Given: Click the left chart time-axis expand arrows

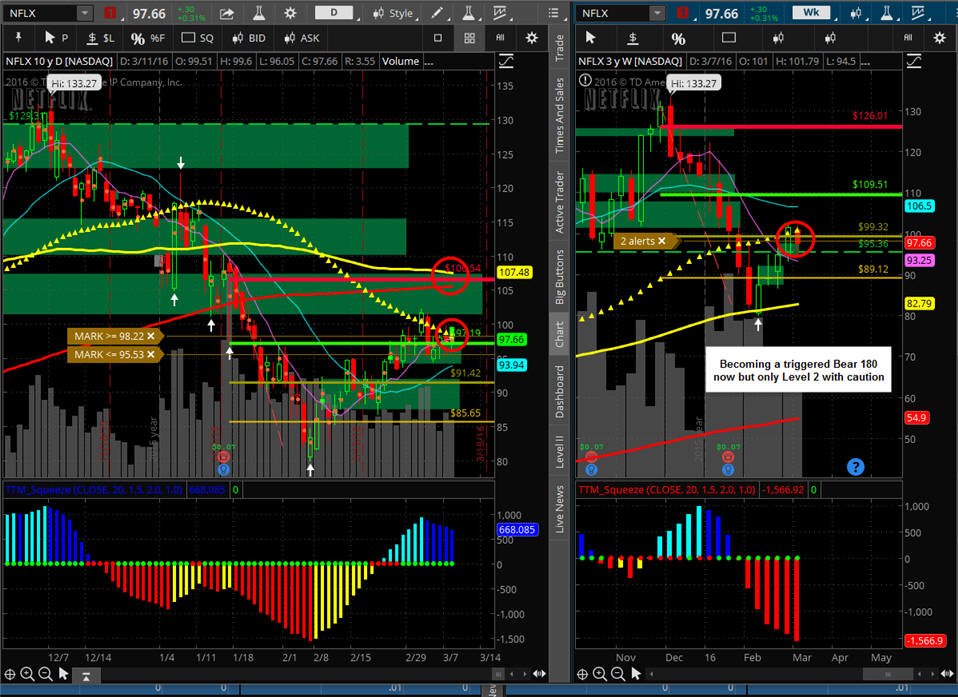Looking at the screenshot, I should coord(539,674).
